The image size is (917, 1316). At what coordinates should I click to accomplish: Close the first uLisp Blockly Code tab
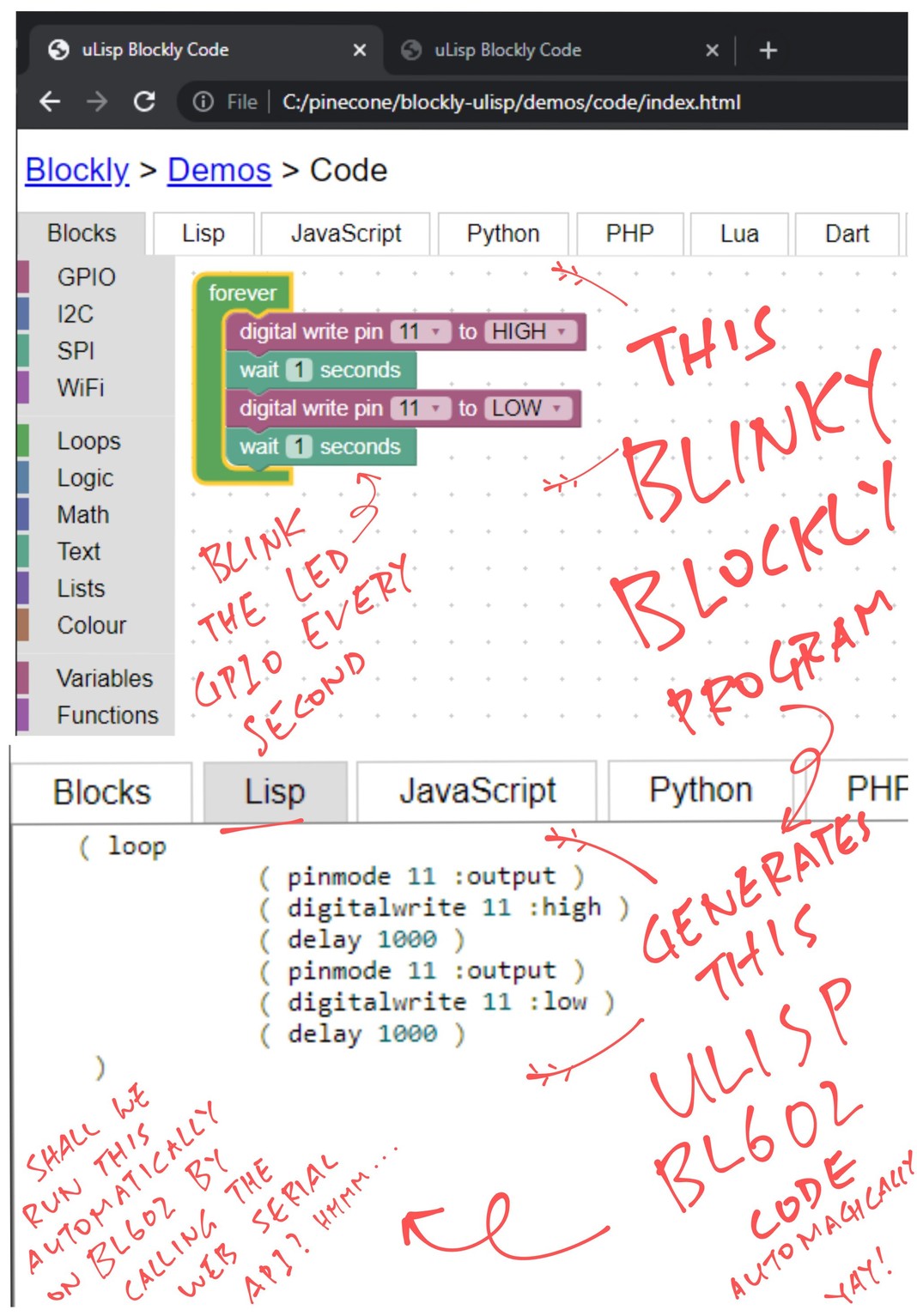click(360, 51)
